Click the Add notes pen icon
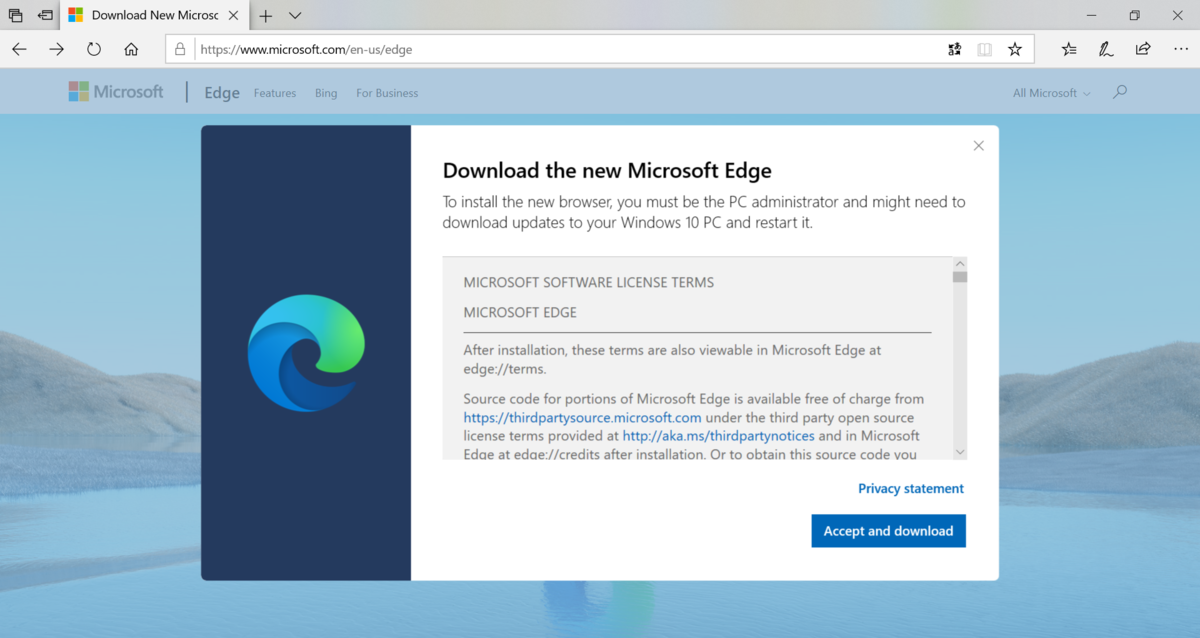Image resolution: width=1200 pixels, height=638 pixels. [1106, 49]
